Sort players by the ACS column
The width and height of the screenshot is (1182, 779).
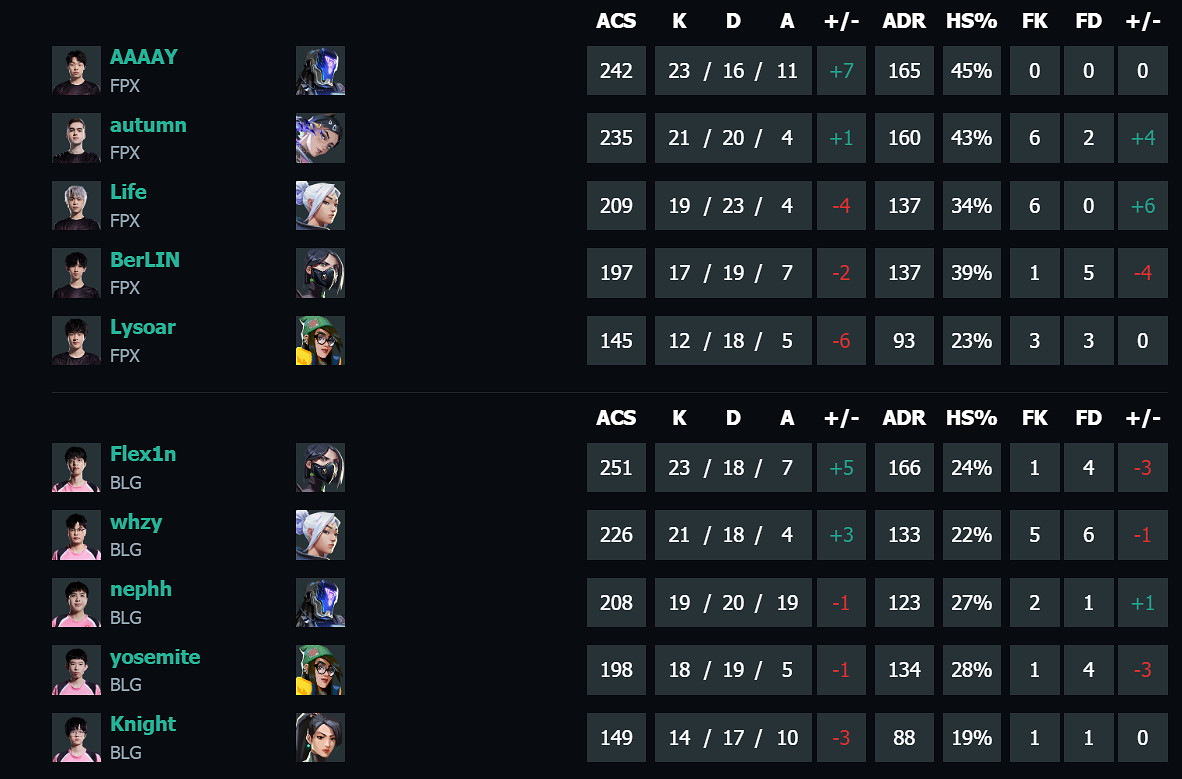[x=616, y=20]
